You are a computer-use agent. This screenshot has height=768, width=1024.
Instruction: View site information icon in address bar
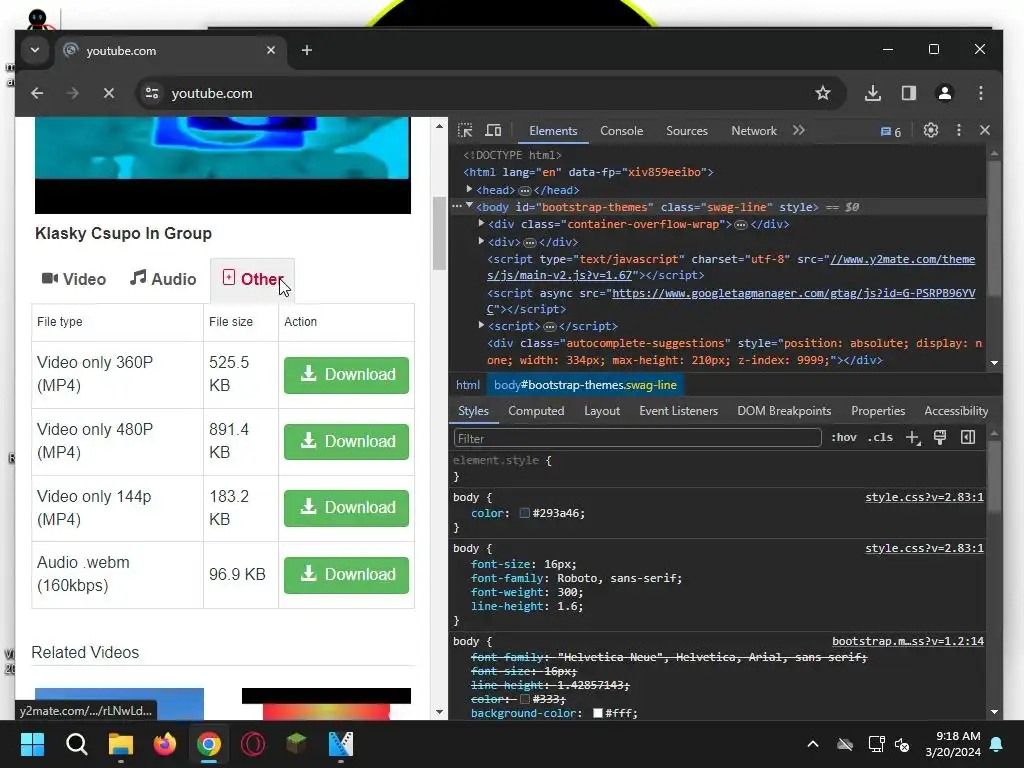pos(152,93)
